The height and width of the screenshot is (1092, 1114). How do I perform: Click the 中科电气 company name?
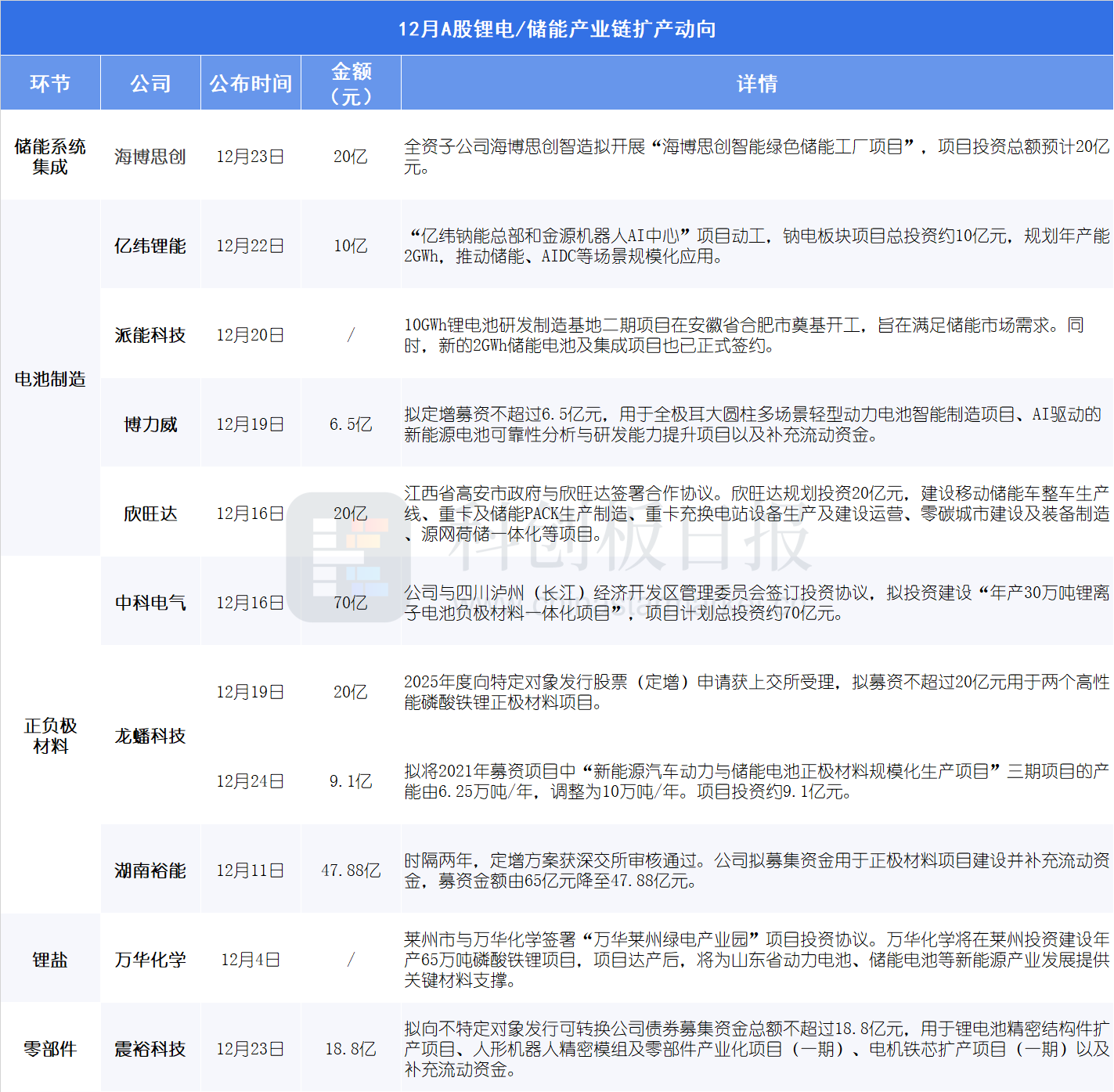pos(150,603)
